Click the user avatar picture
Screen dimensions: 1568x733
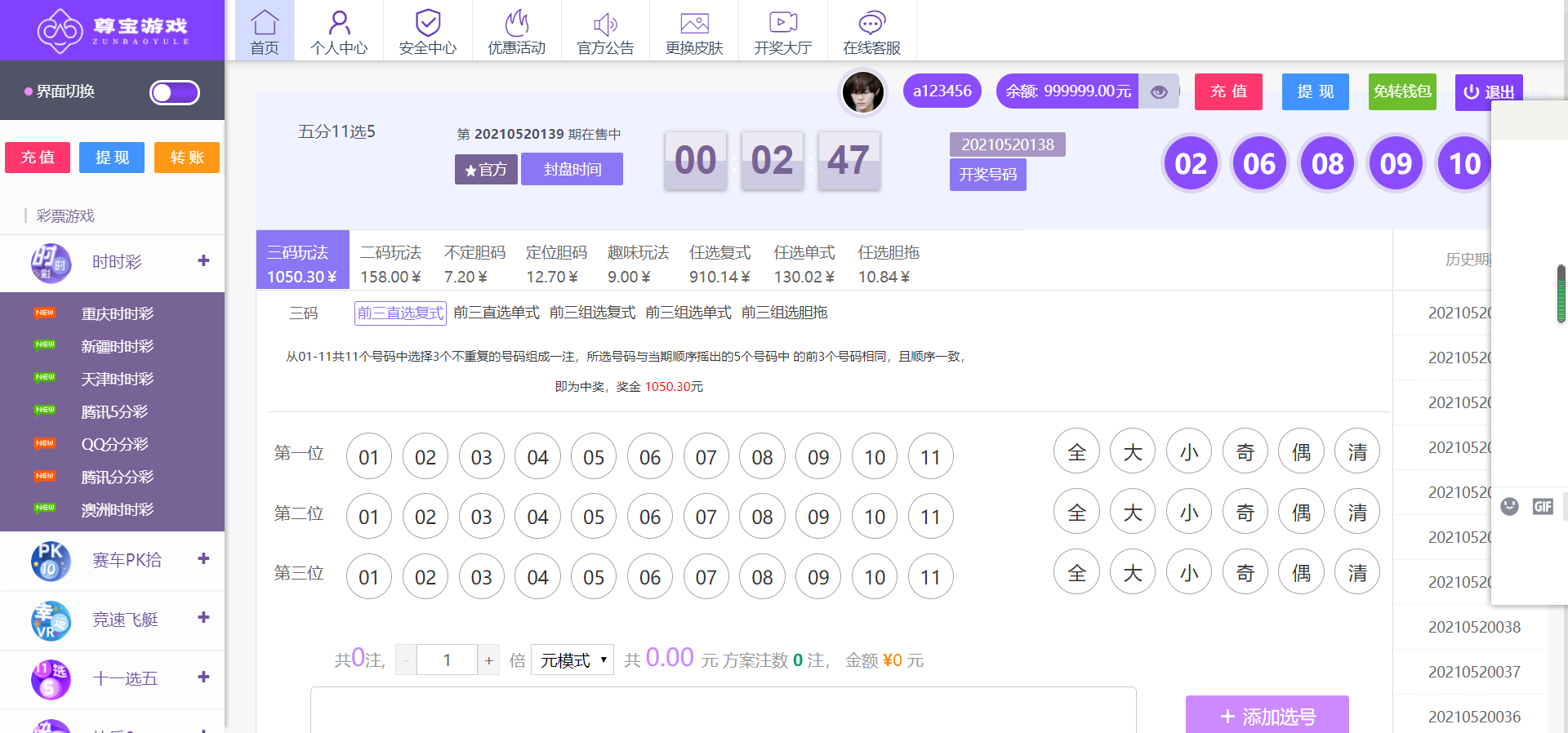coord(863,91)
